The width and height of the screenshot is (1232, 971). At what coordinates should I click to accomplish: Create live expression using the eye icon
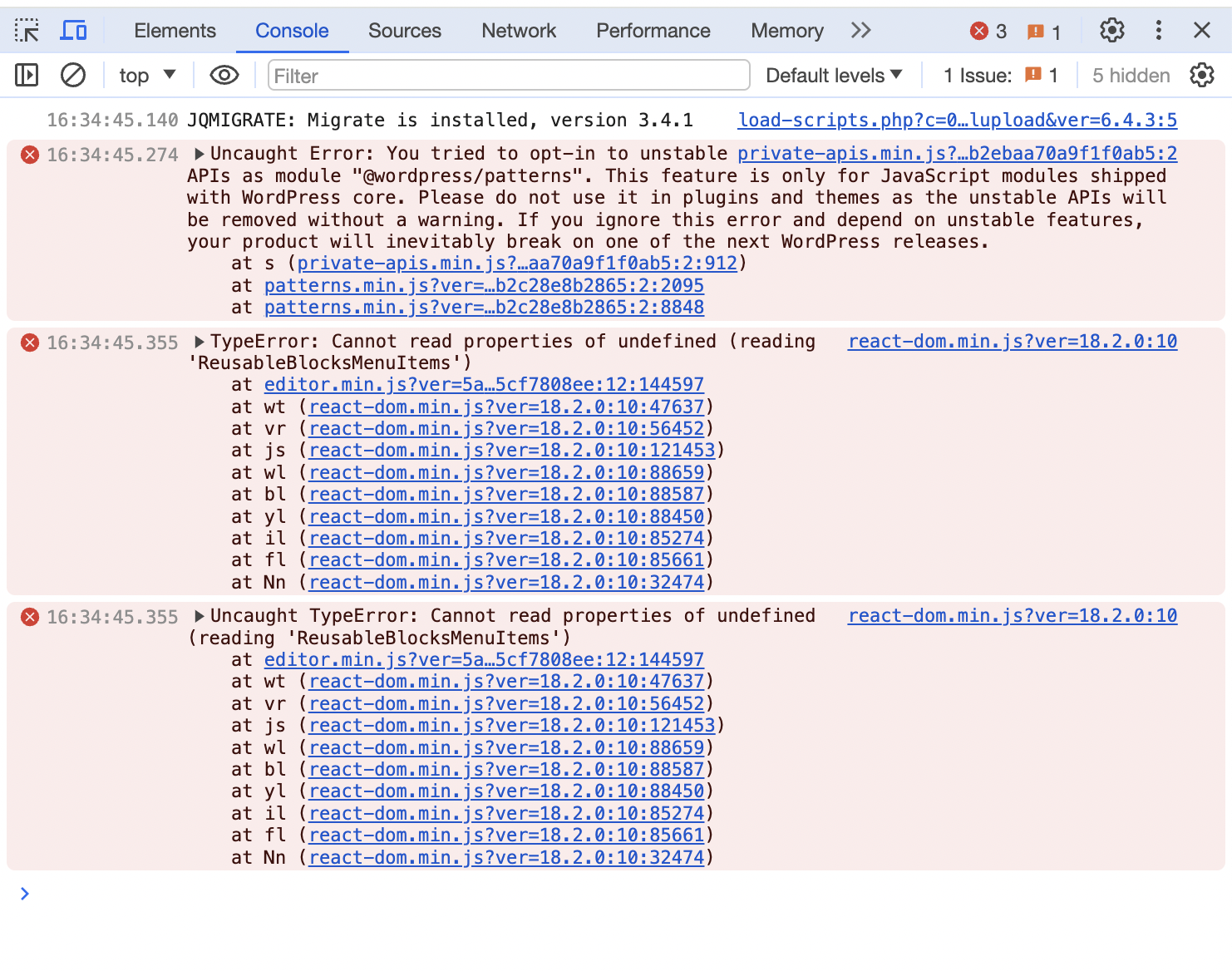click(x=224, y=76)
